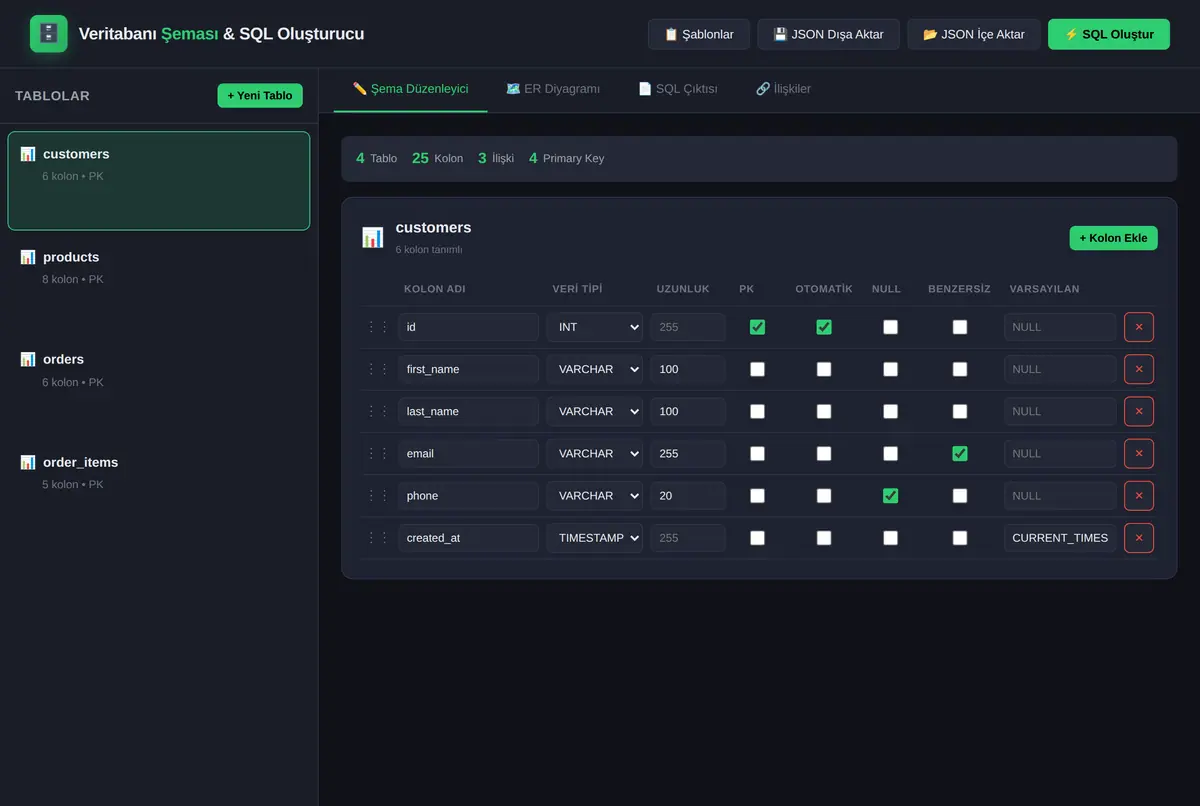
Task: Switch to the ER Diyagramı tab
Action: pyautogui.click(x=553, y=89)
